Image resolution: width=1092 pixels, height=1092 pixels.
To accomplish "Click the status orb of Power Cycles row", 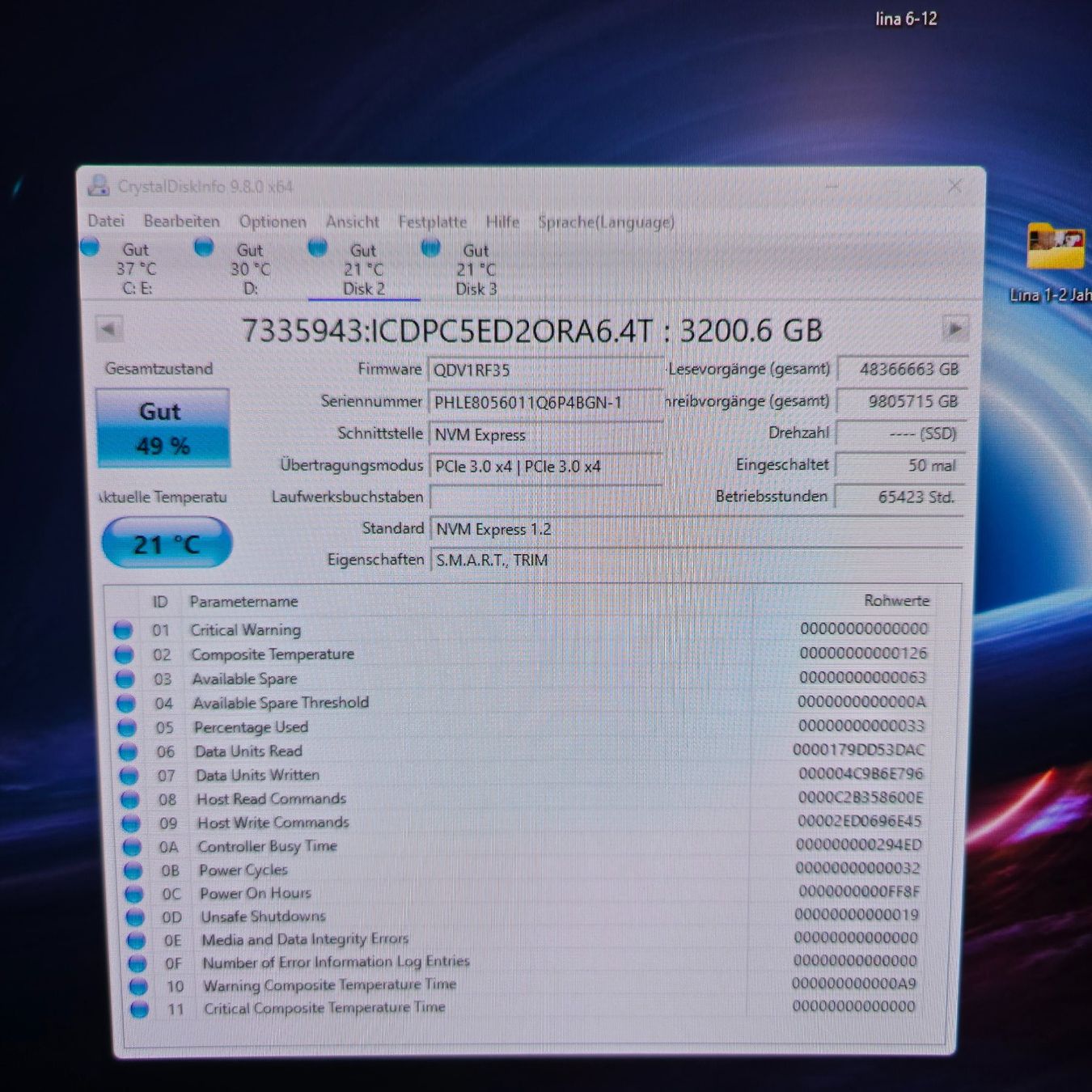I will tap(133, 870).
